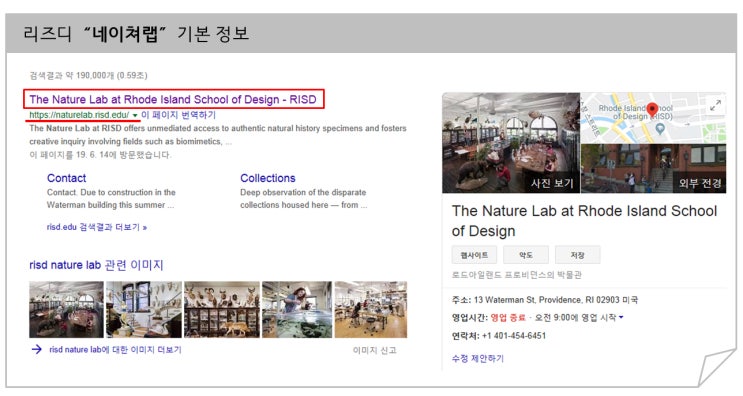Open fifth related image of classroom tables
Viewport: 743px width, 396px height.
[x=371, y=309]
